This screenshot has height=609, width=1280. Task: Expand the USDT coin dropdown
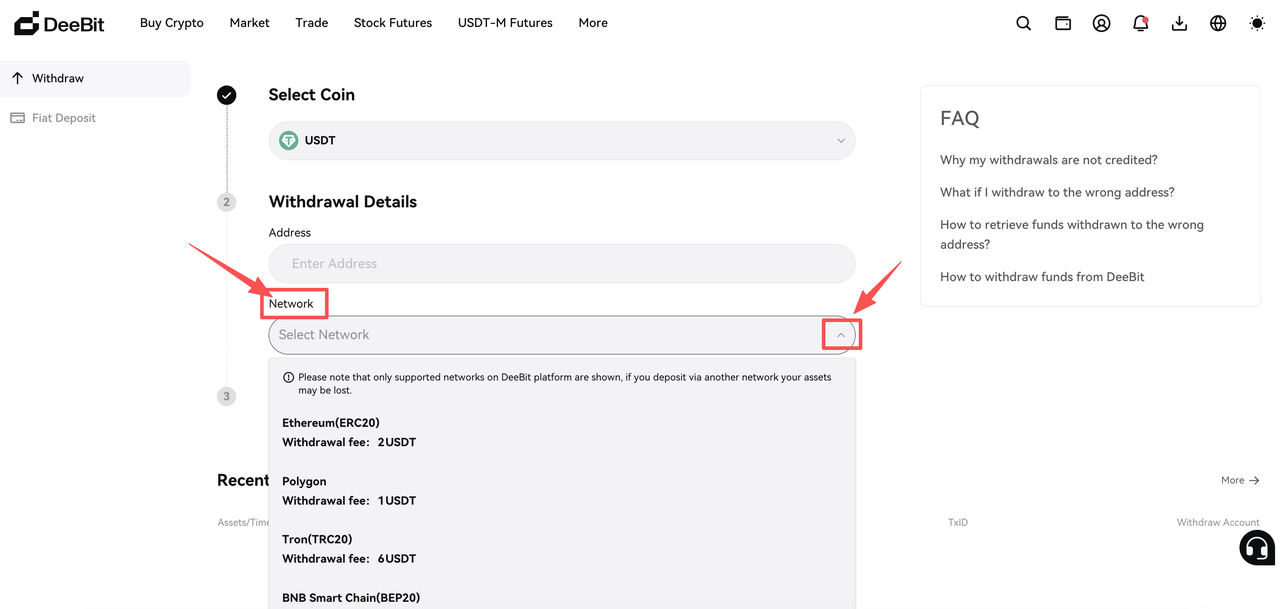point(562,141)
